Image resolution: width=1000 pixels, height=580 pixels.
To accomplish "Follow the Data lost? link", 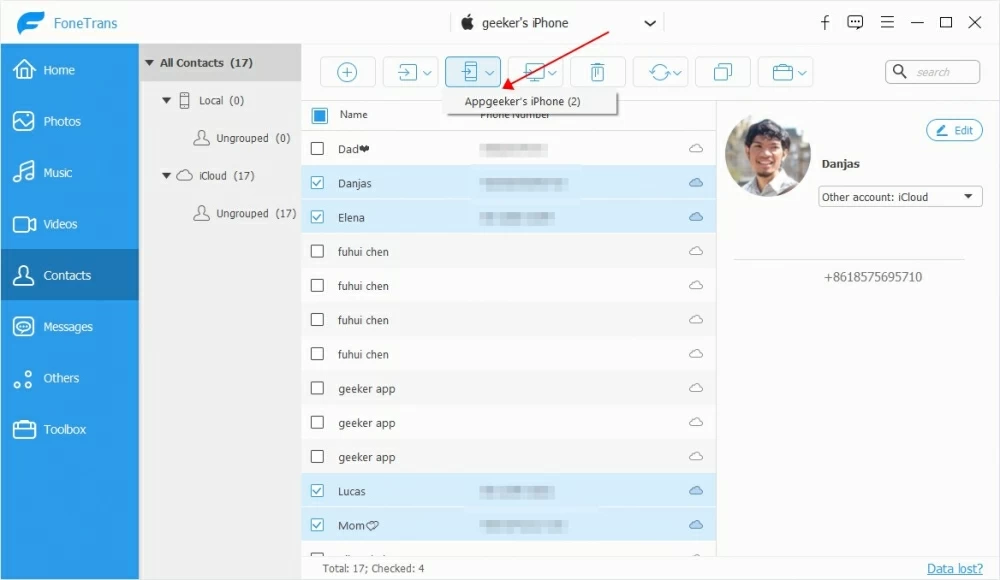I will 954,568.
